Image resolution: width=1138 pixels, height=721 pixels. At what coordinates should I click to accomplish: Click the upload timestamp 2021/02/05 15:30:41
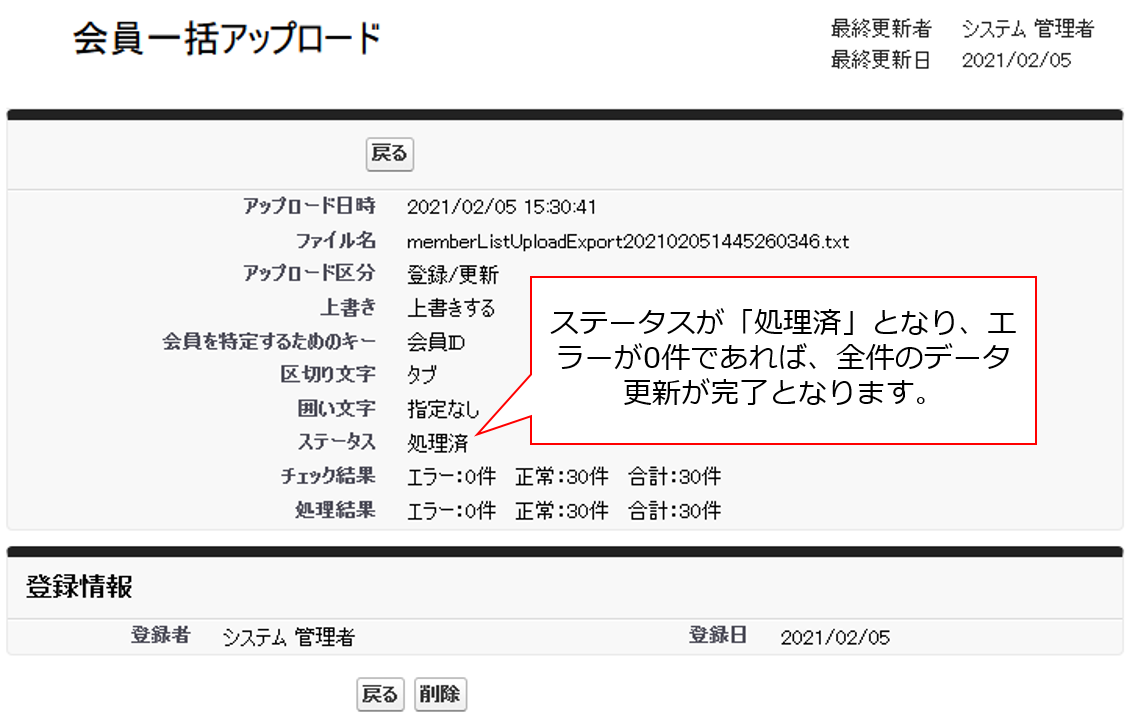501,208
